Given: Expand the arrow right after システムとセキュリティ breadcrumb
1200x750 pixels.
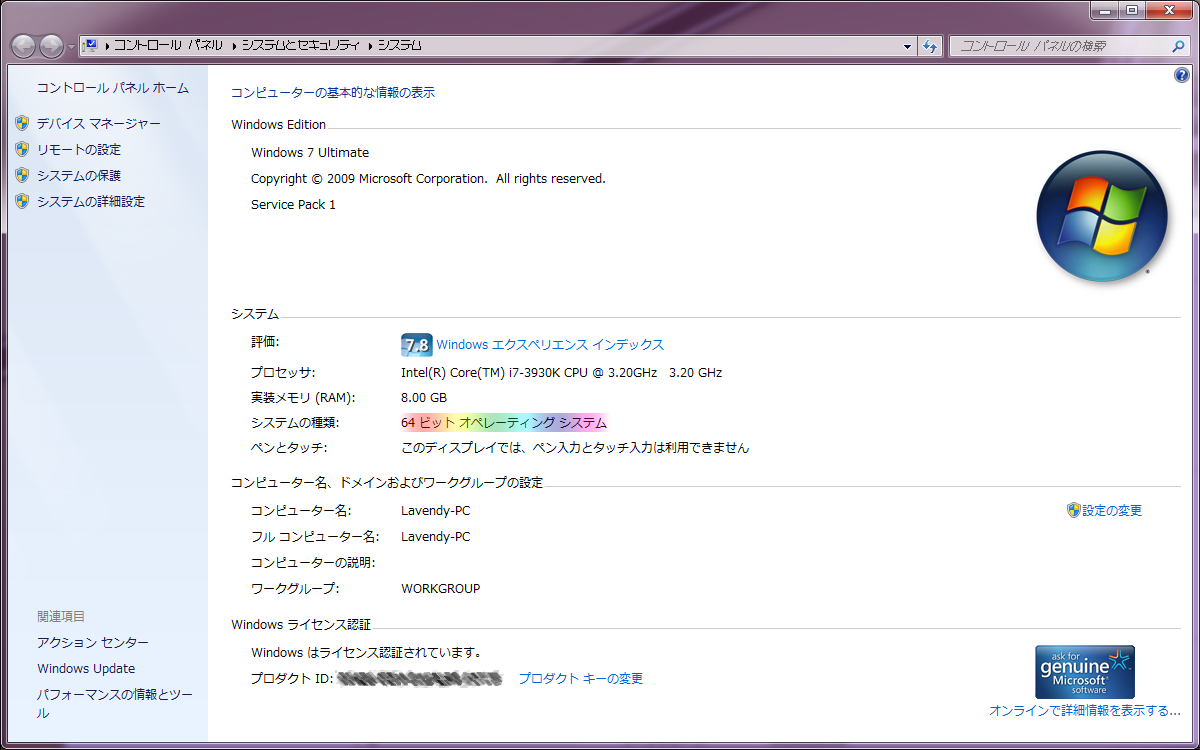Looking at the screenshot, I should click(371, 46).
